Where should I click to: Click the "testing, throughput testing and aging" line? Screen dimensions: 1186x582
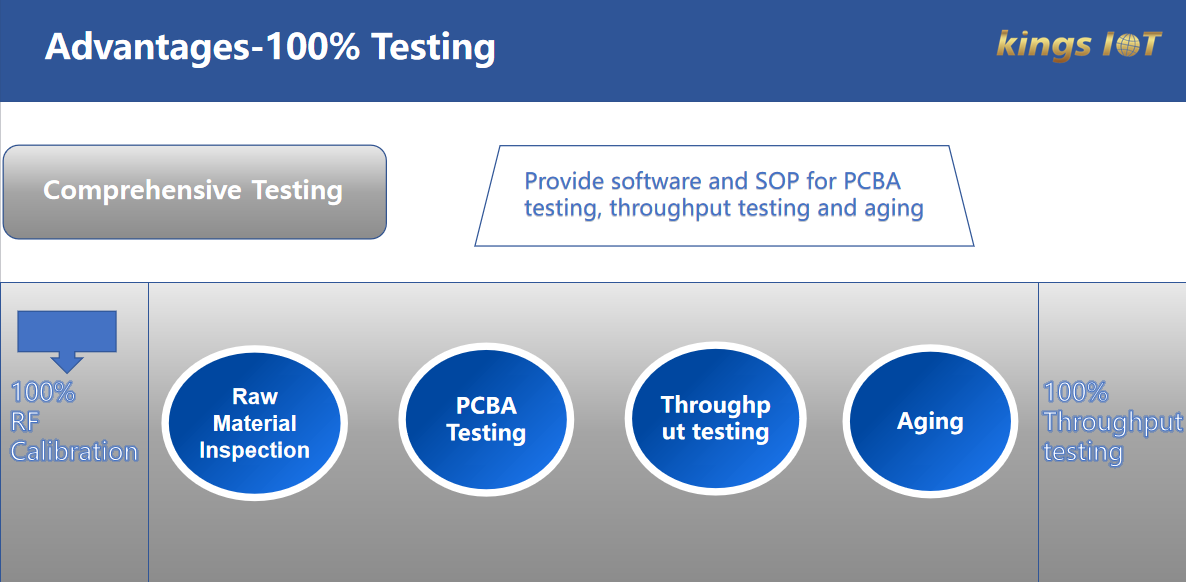click(x=724, y=208)
